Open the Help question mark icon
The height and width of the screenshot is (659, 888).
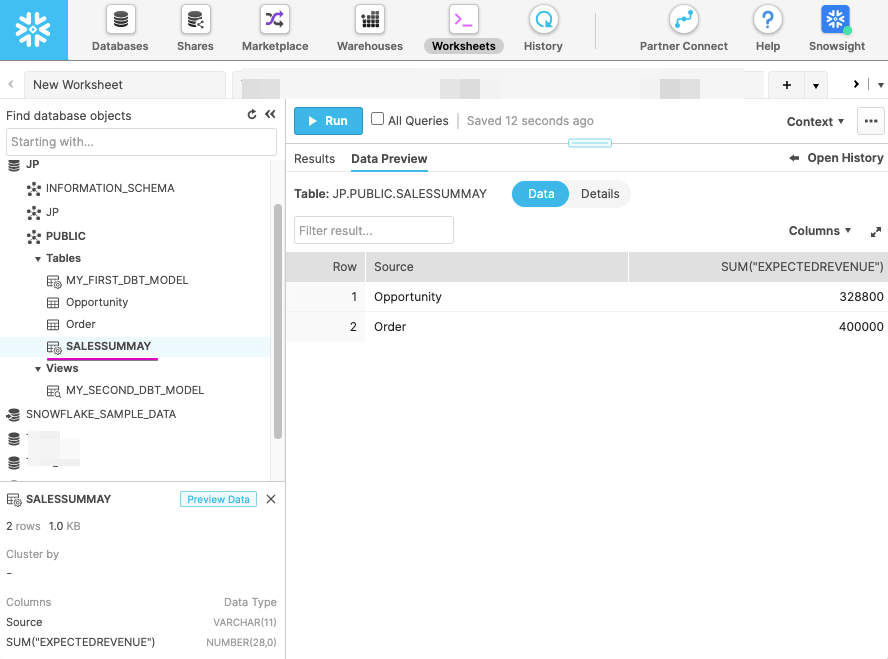click(768, 20)
